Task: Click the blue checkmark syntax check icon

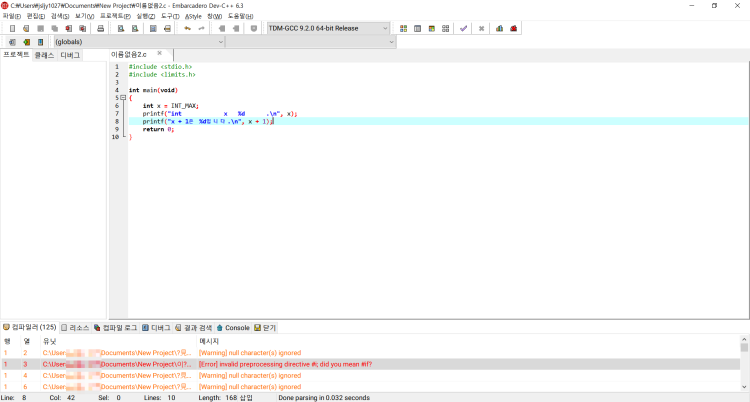Action: pyautogui.click(x=462, y=28)
